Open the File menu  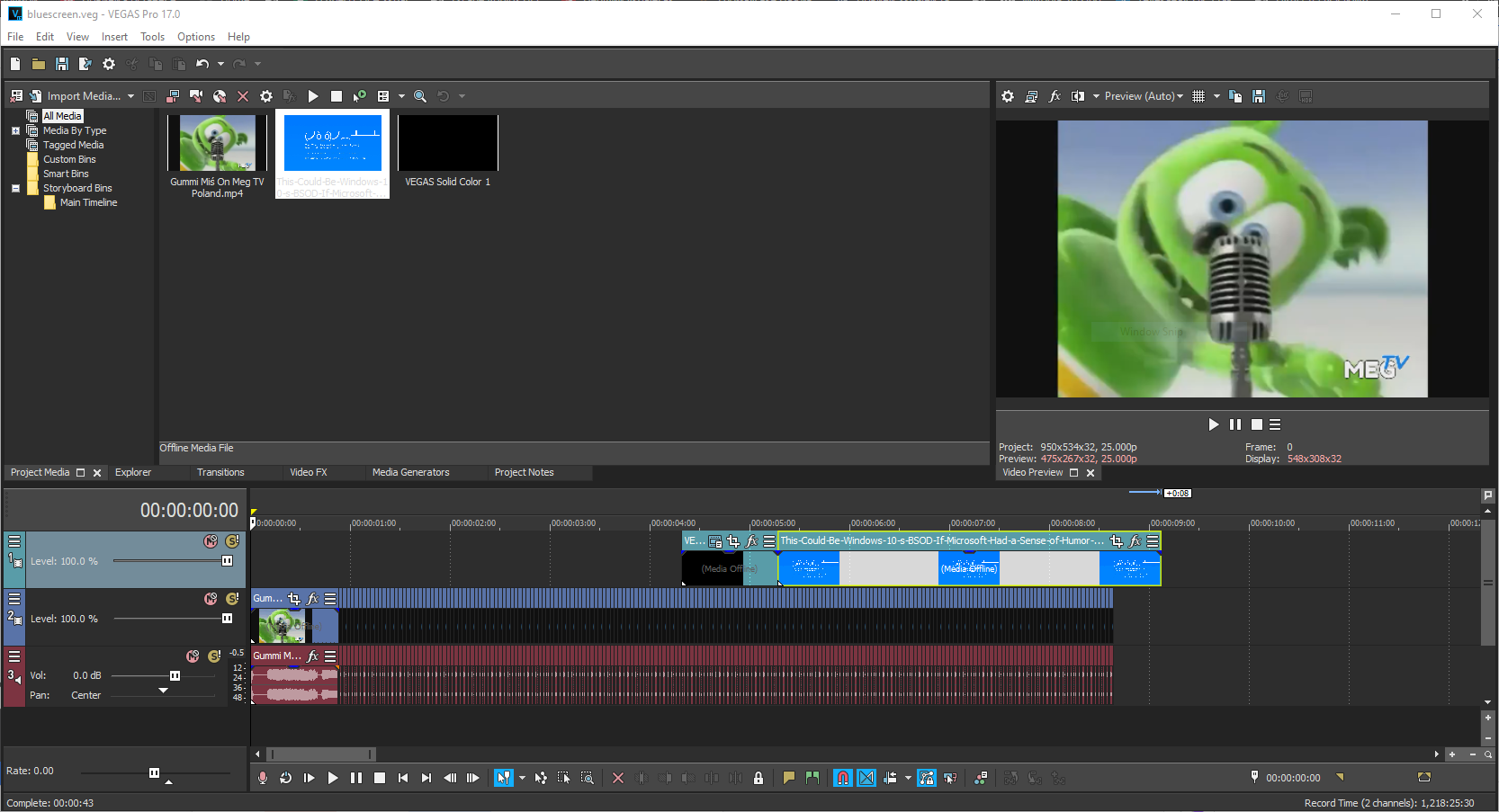15,37
